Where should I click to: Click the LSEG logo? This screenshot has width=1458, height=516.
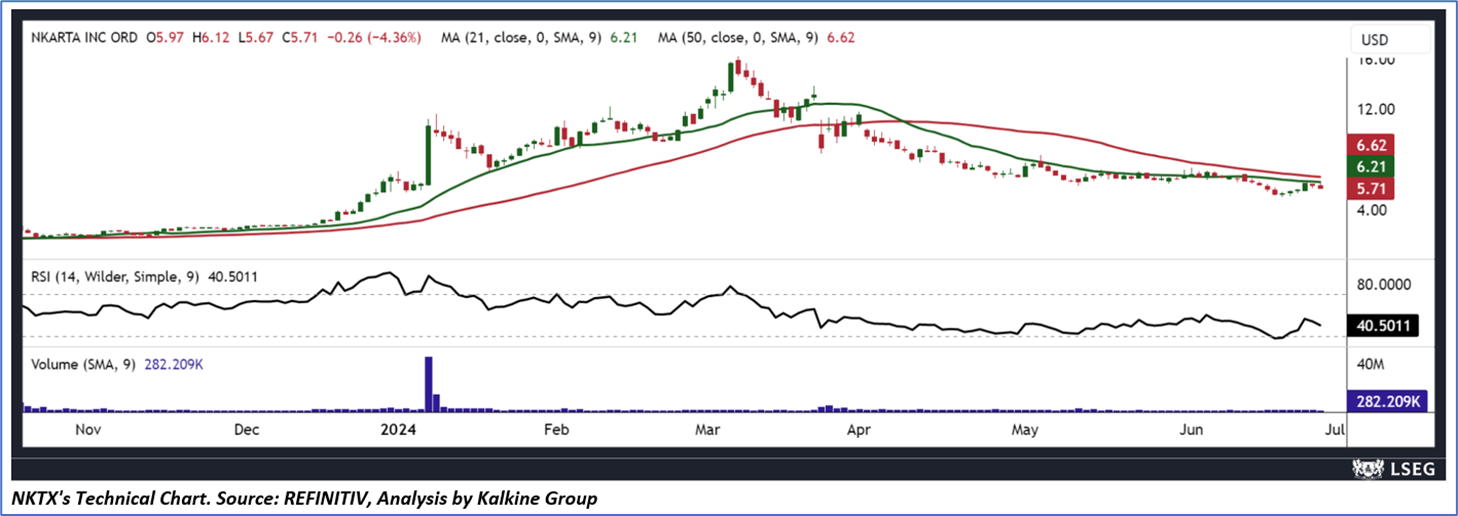[x=1392, y=467]
